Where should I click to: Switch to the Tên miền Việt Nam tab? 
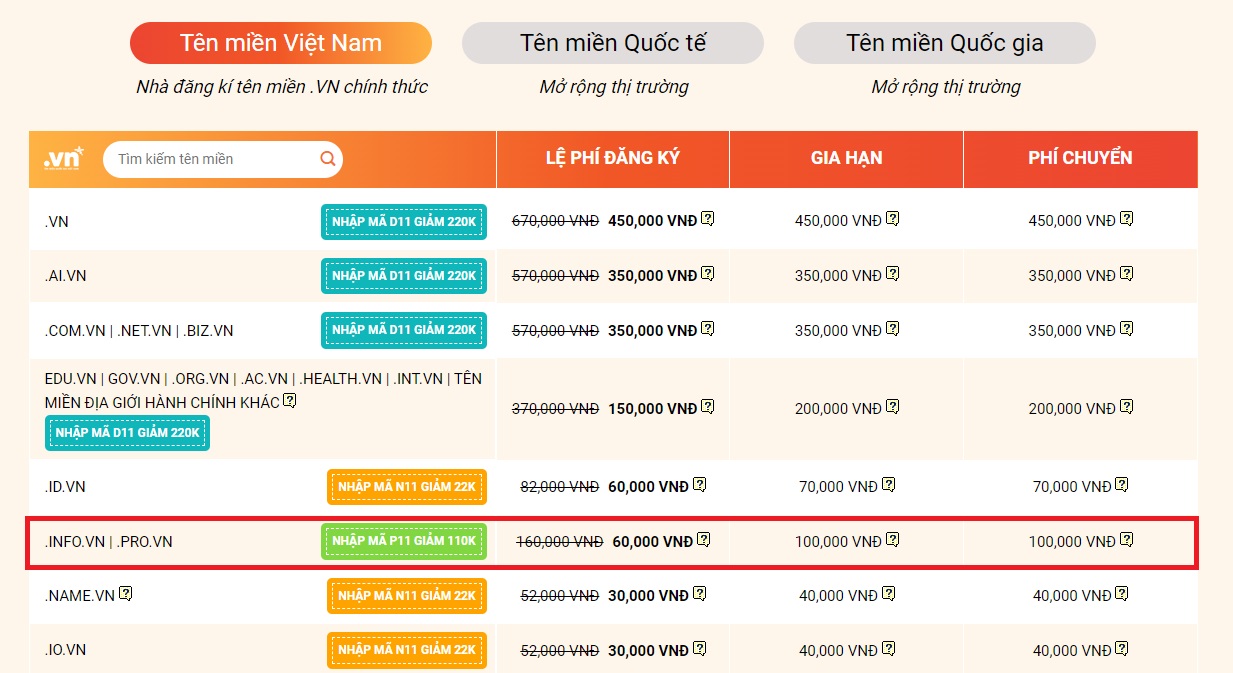click(x=281, y=43)
